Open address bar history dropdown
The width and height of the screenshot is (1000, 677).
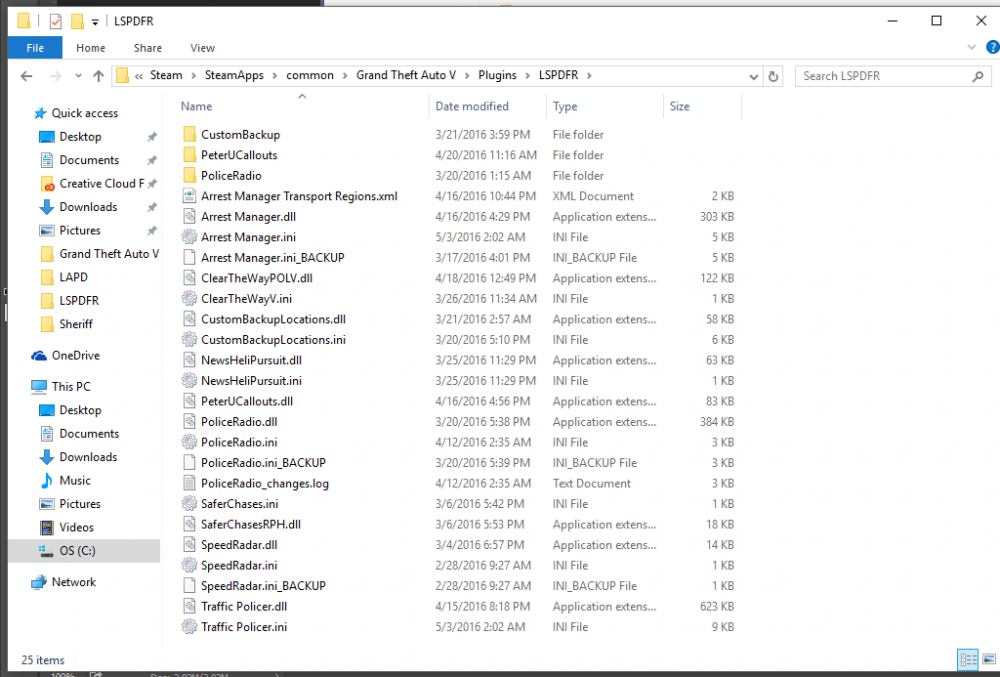click(x=753, y=76)
